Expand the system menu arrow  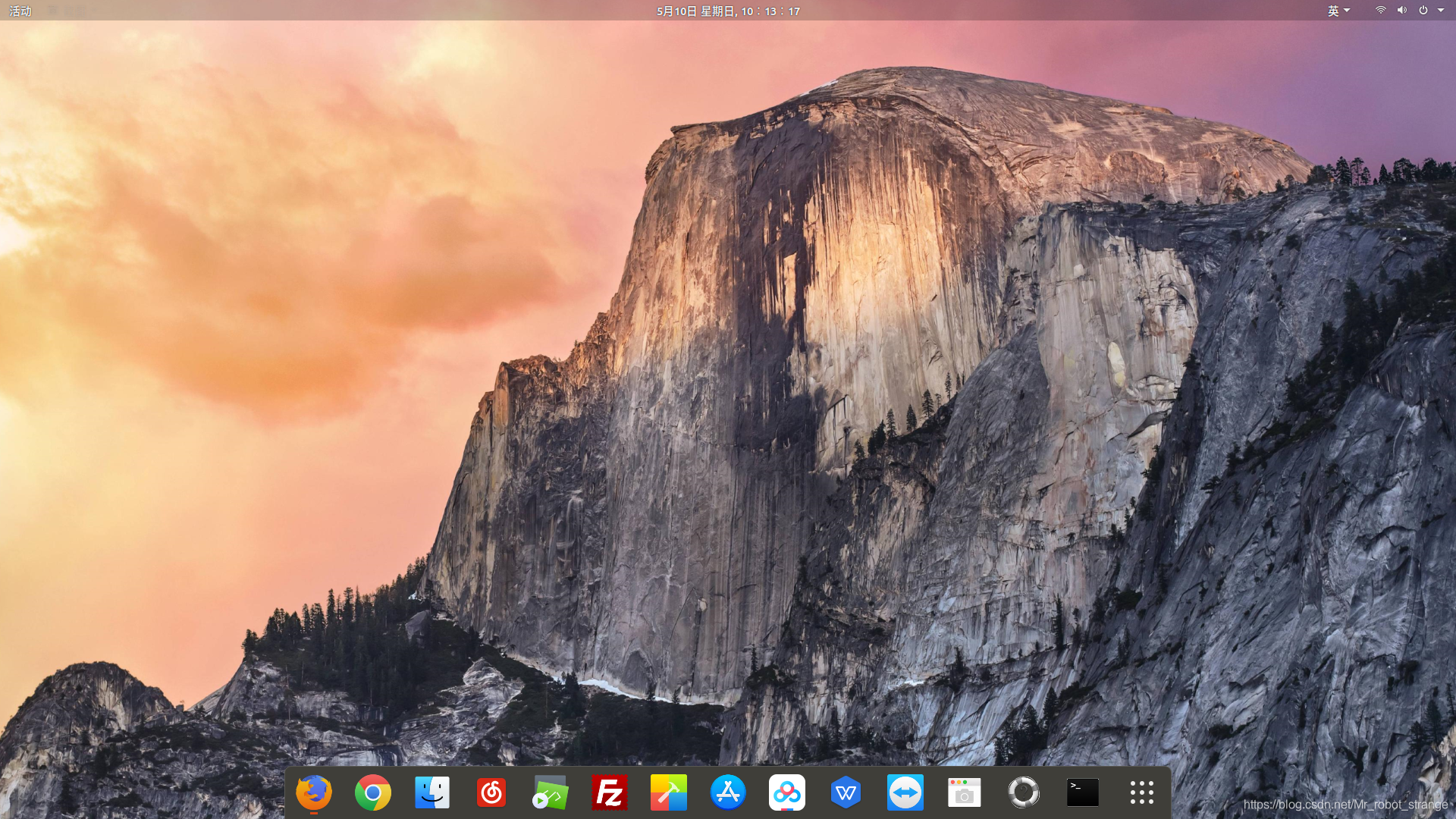click(x=1441, y=11)
